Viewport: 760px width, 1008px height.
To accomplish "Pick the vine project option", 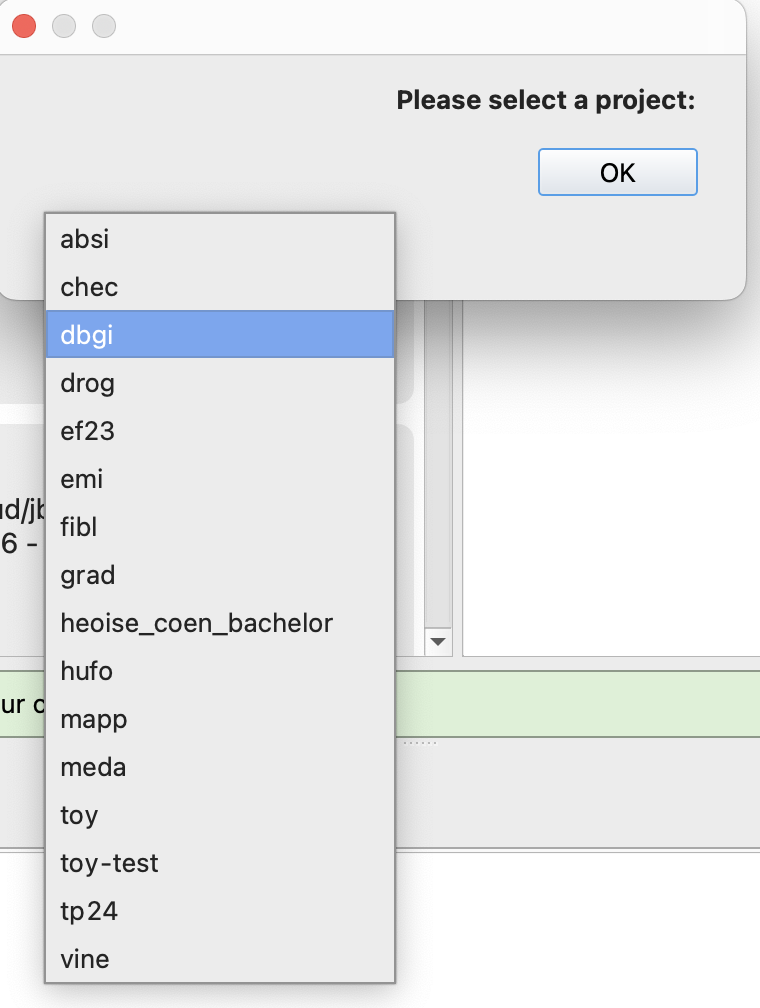I will pyautogui.click(x=220, y=959).
